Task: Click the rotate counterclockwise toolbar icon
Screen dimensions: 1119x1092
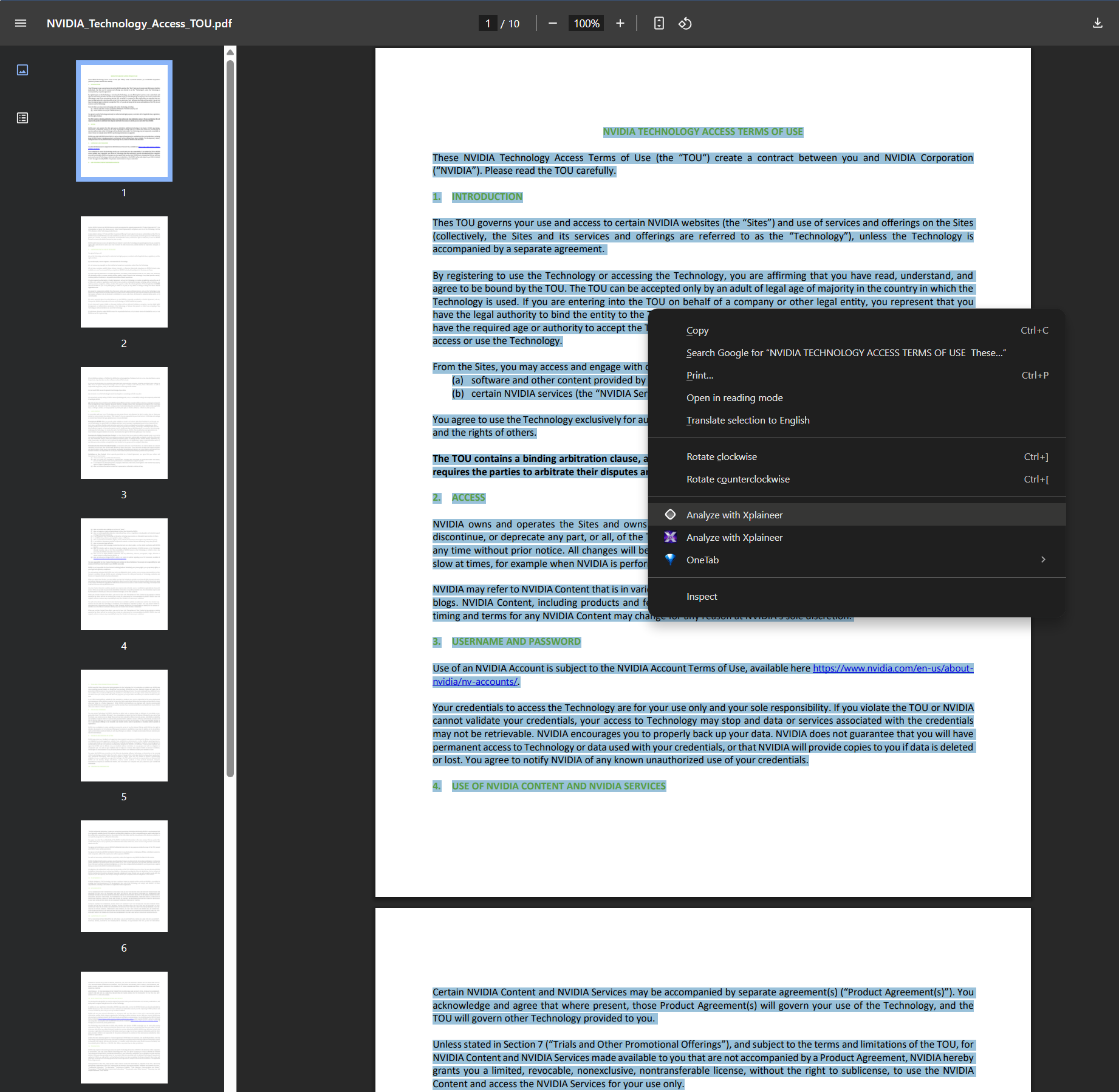Action: (x=685, y=23)
